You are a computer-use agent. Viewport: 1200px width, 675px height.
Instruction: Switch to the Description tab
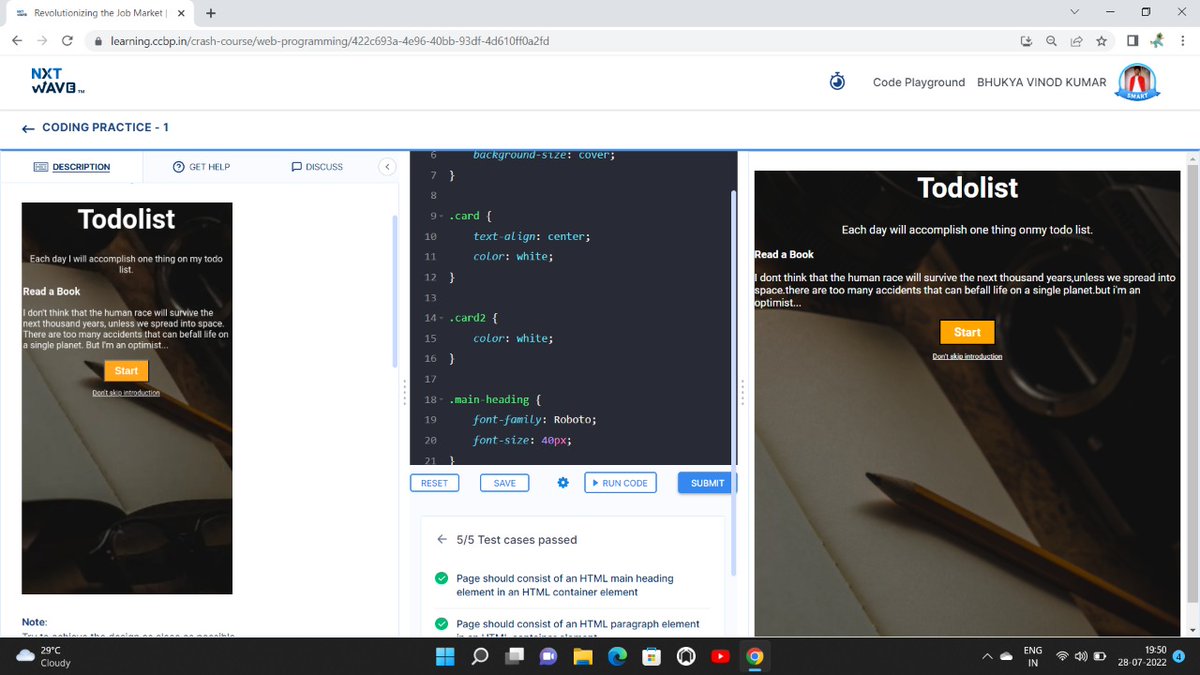(x=72, y=167)
